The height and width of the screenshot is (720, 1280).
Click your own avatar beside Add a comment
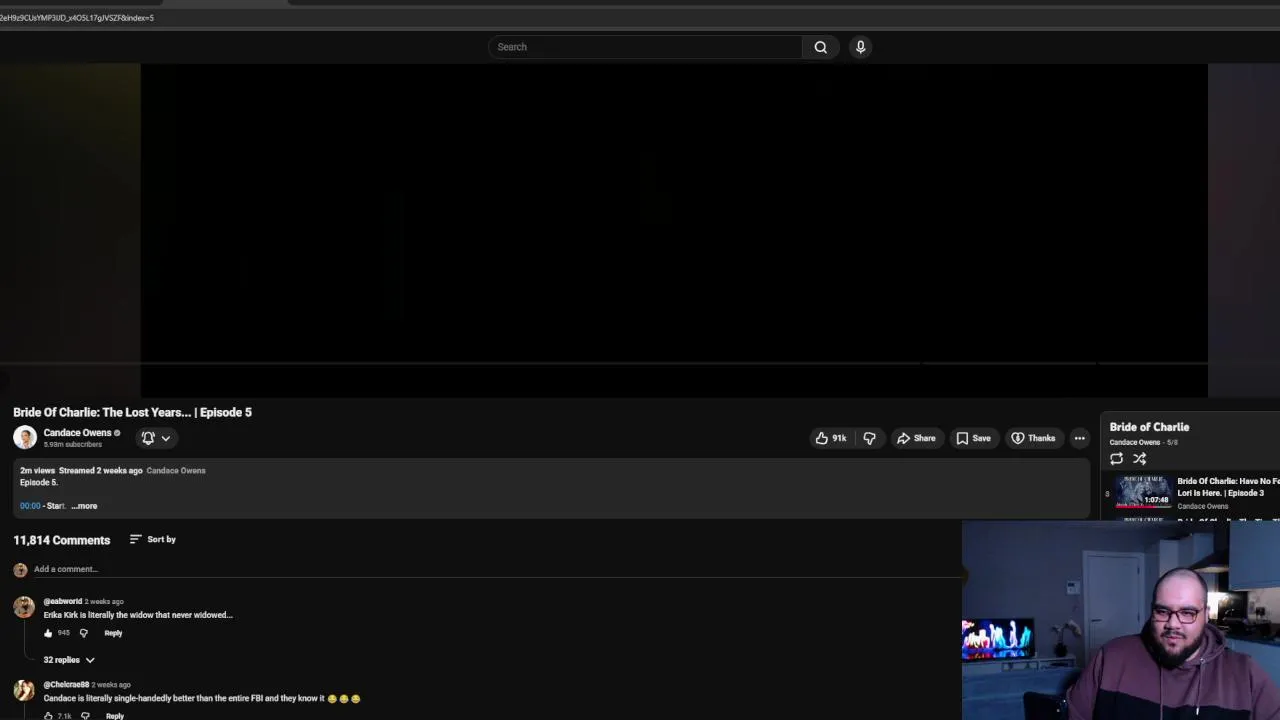(x=20, y=570)
